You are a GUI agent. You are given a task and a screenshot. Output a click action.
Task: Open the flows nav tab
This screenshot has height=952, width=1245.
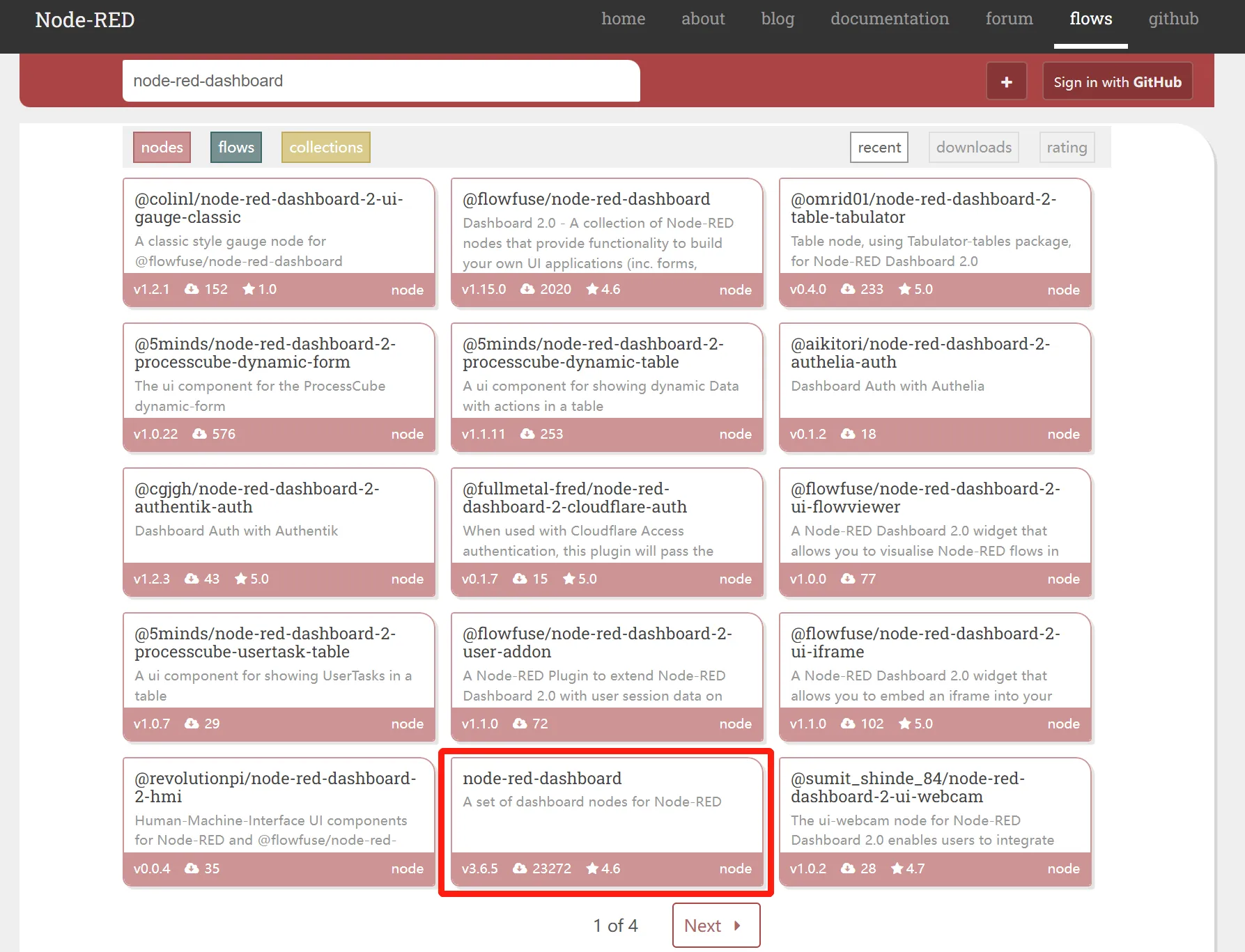pyautogui.click(x=1091, y=19)
